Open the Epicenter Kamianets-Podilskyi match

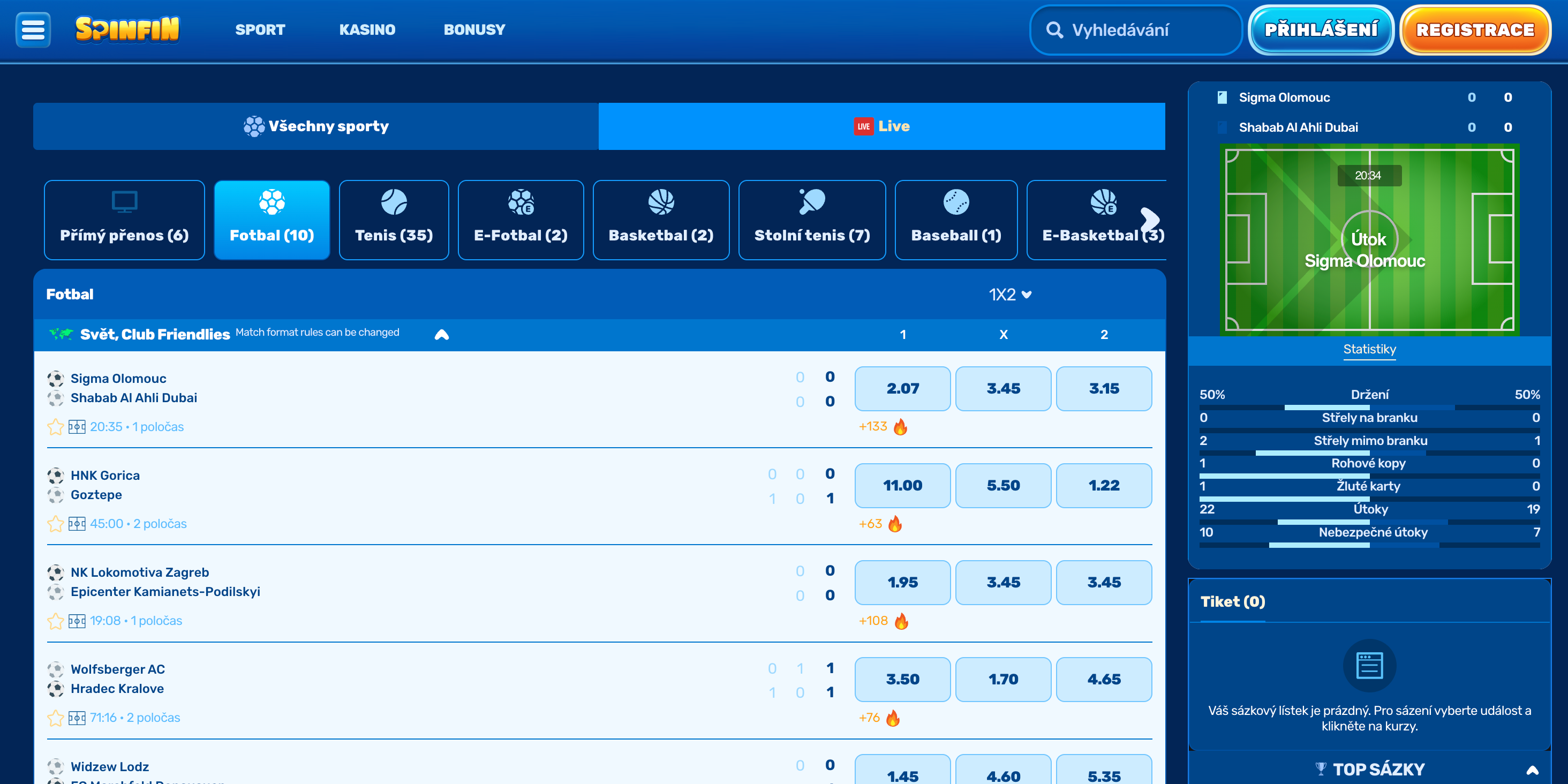pyautogui.click(x=165, y=592)
